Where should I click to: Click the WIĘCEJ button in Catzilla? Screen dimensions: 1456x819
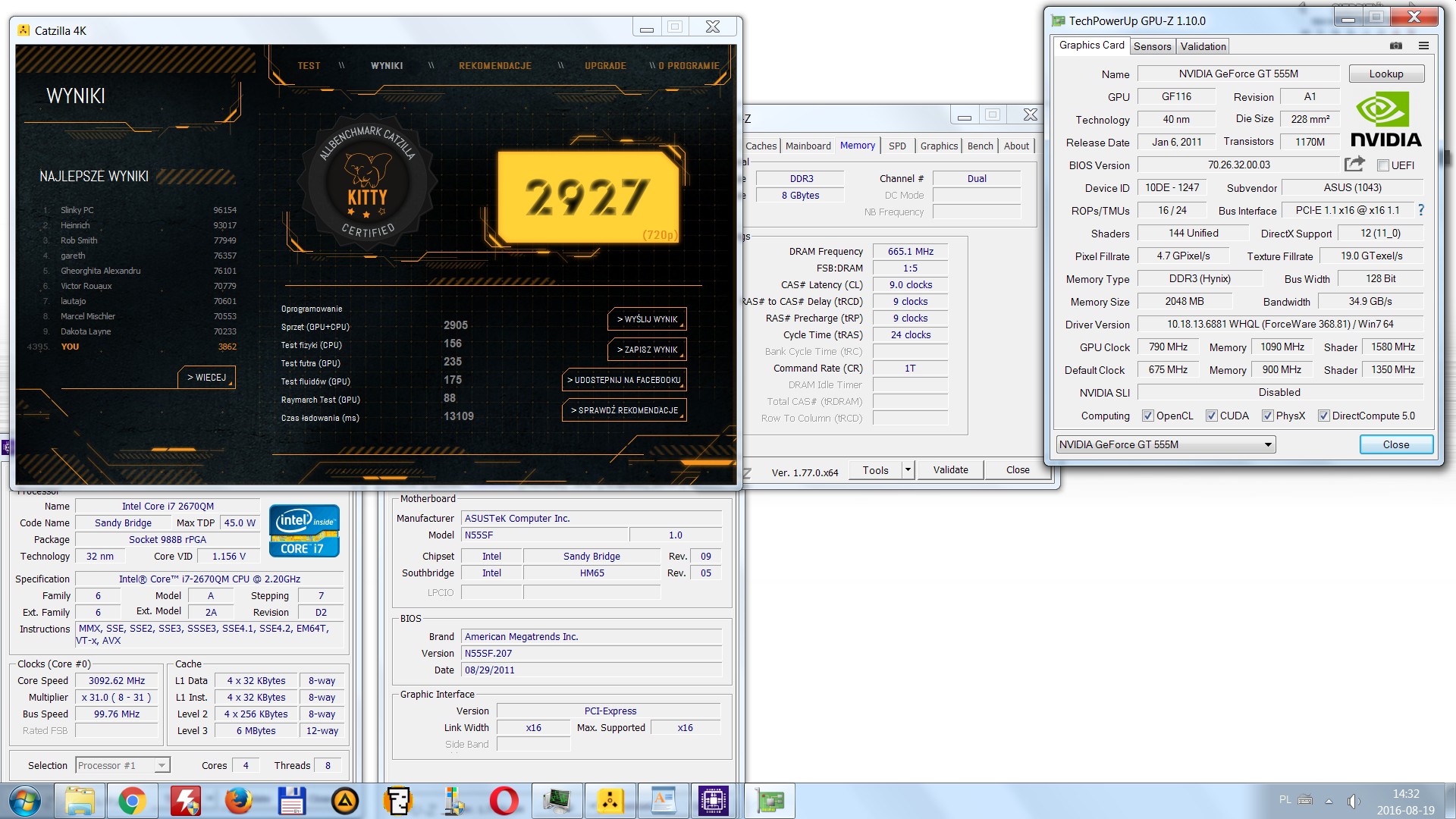[x=206, y=377]
